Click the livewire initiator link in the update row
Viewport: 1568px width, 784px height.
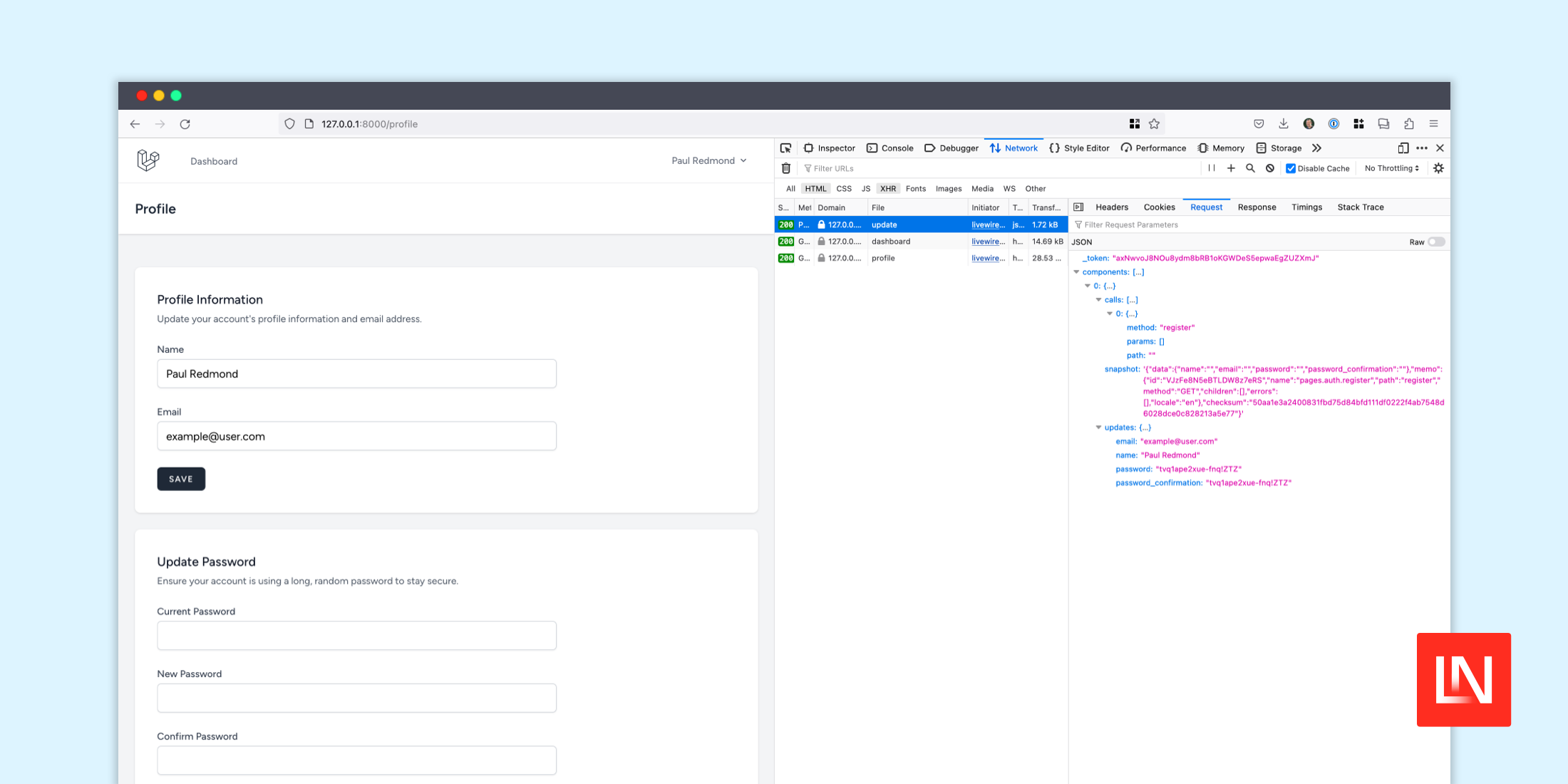(x=988, y=225)
